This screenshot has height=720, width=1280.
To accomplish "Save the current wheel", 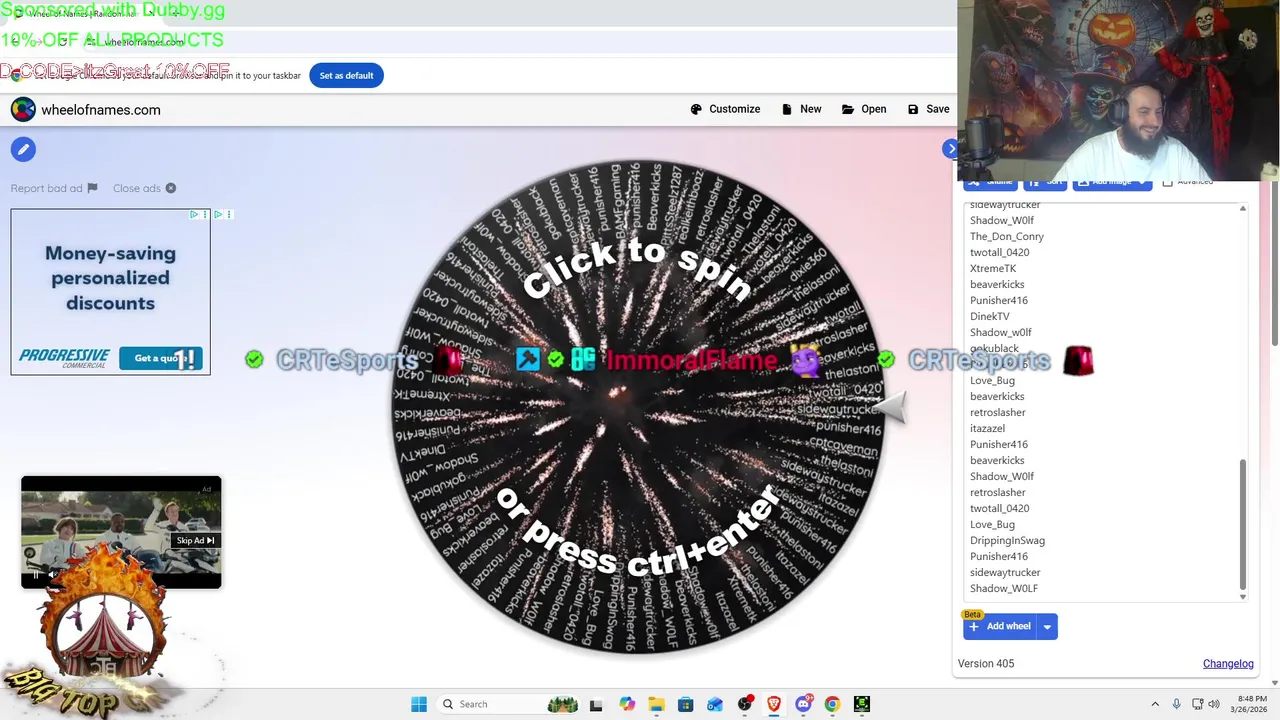I will point(928,109).
